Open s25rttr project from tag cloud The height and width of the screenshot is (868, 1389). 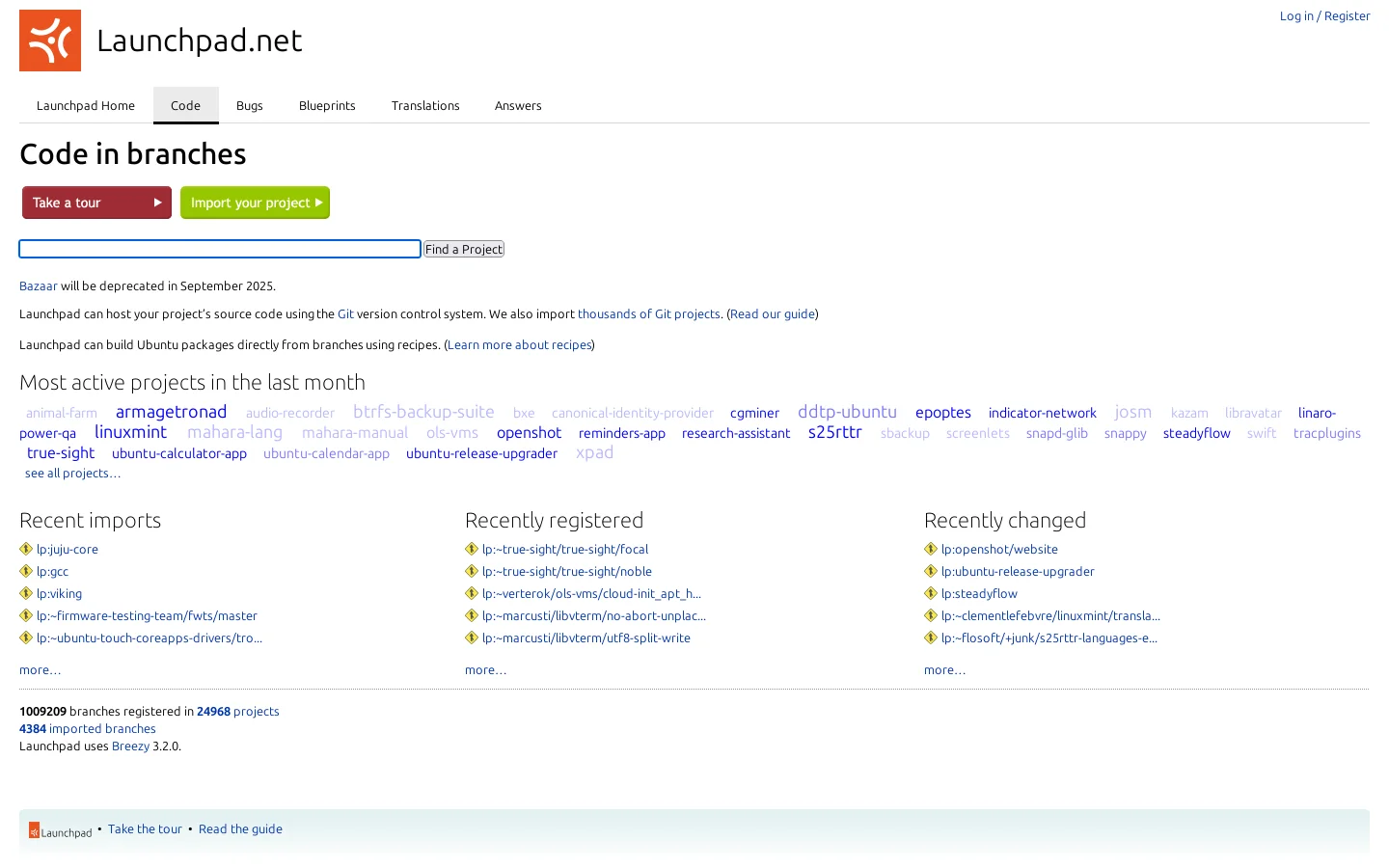pyautogui.click(x=834, y=432)
